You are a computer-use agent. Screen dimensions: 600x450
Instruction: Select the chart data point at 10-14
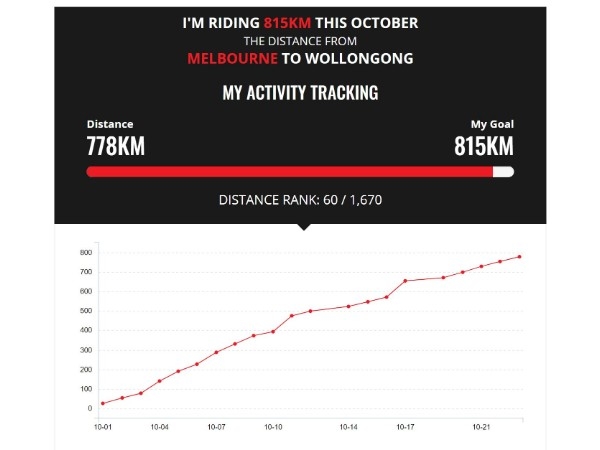(x=349, y=307)
